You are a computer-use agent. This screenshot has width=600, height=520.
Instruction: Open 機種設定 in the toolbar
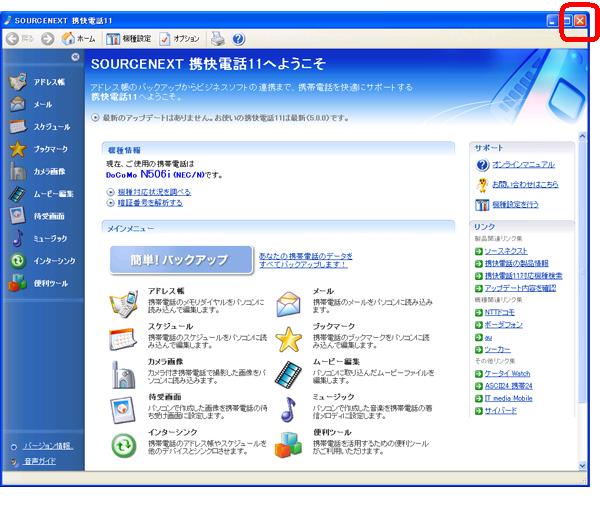pos(128,39)
